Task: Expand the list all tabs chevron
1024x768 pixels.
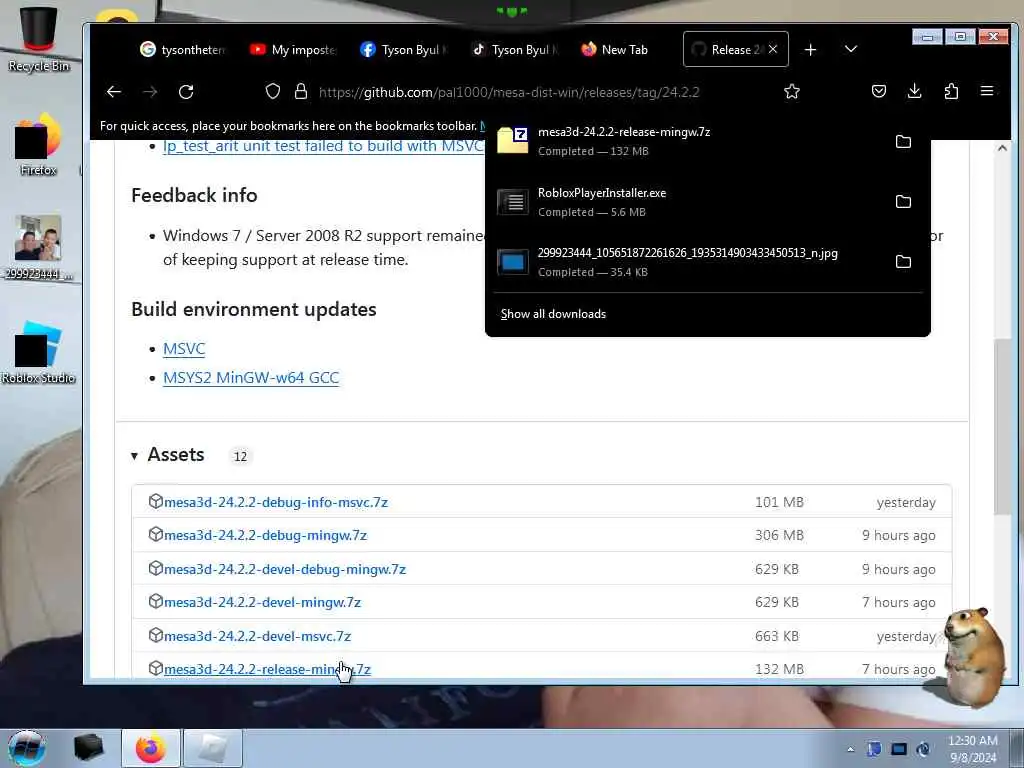Action: coord(850,49)
